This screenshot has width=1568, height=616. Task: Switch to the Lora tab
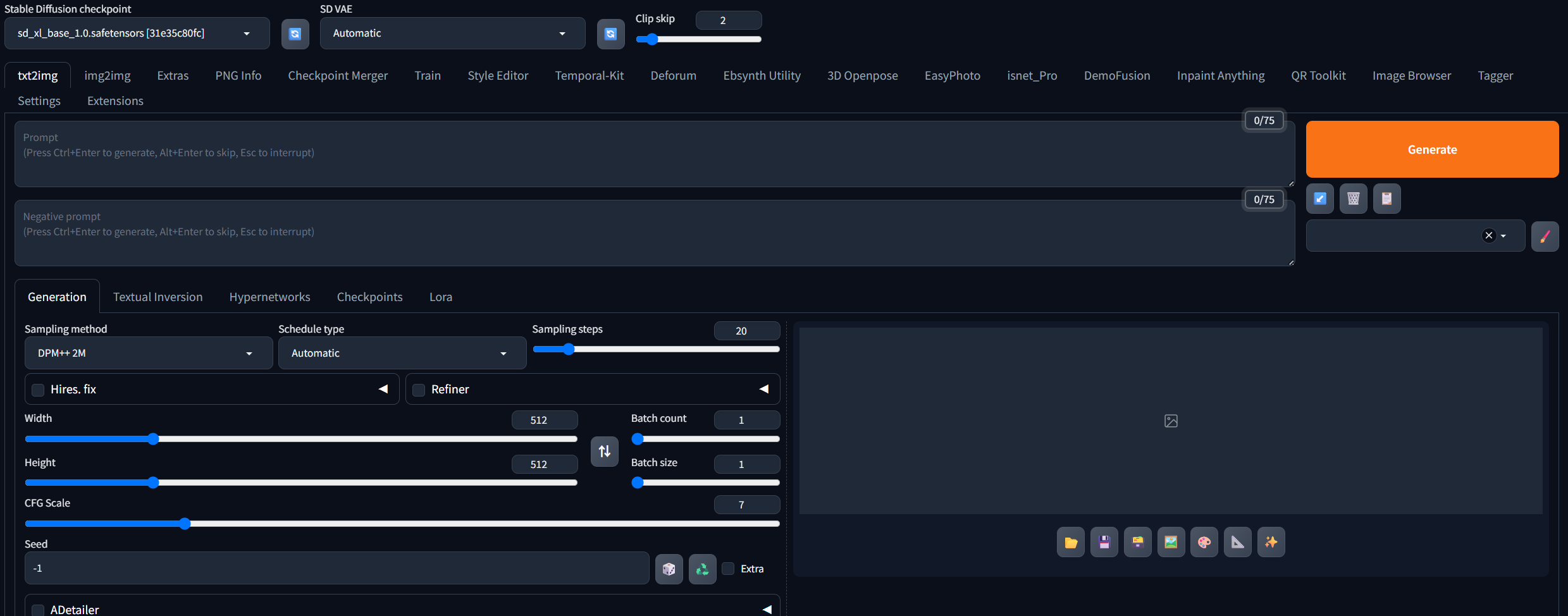441,297
